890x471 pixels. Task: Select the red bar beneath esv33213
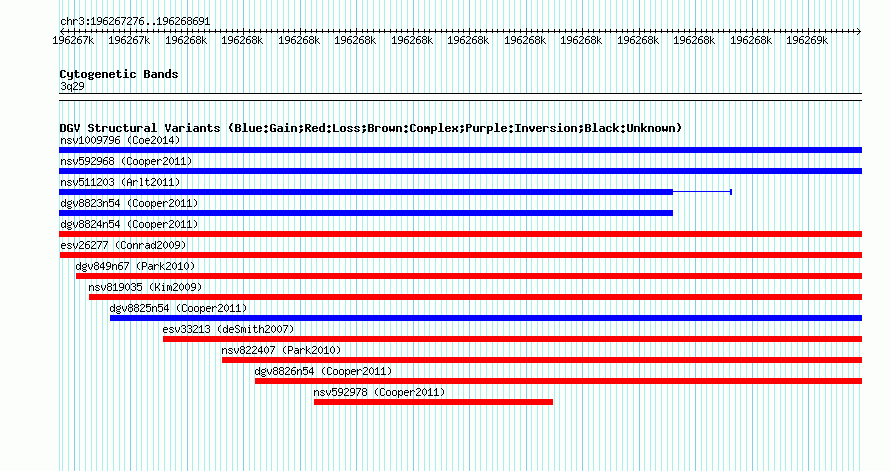tap(513, 339)
